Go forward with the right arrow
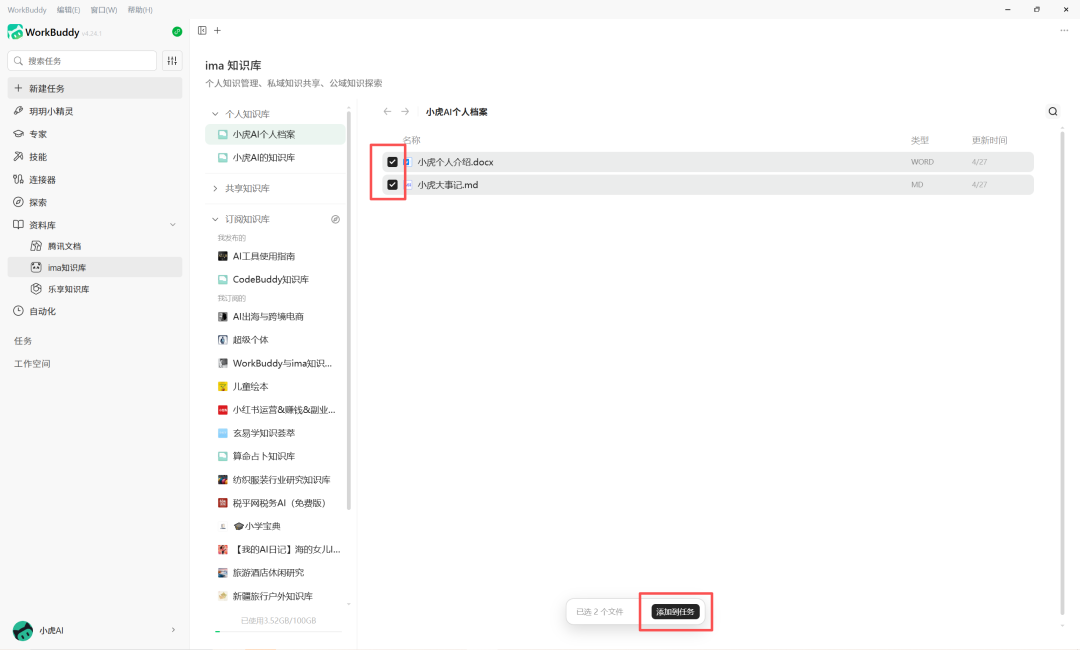 pyautogui.click(x=405, y=112)
